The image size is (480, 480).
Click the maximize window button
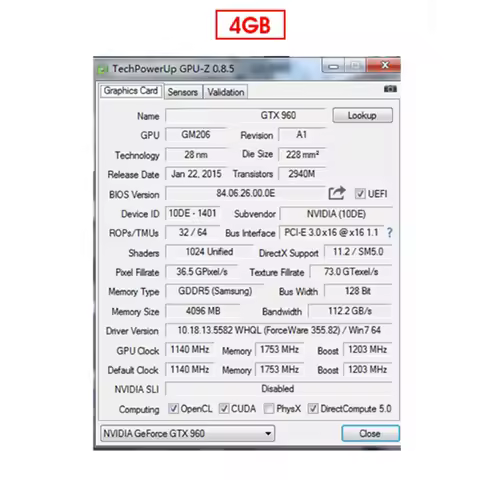[x=355, y=66]
